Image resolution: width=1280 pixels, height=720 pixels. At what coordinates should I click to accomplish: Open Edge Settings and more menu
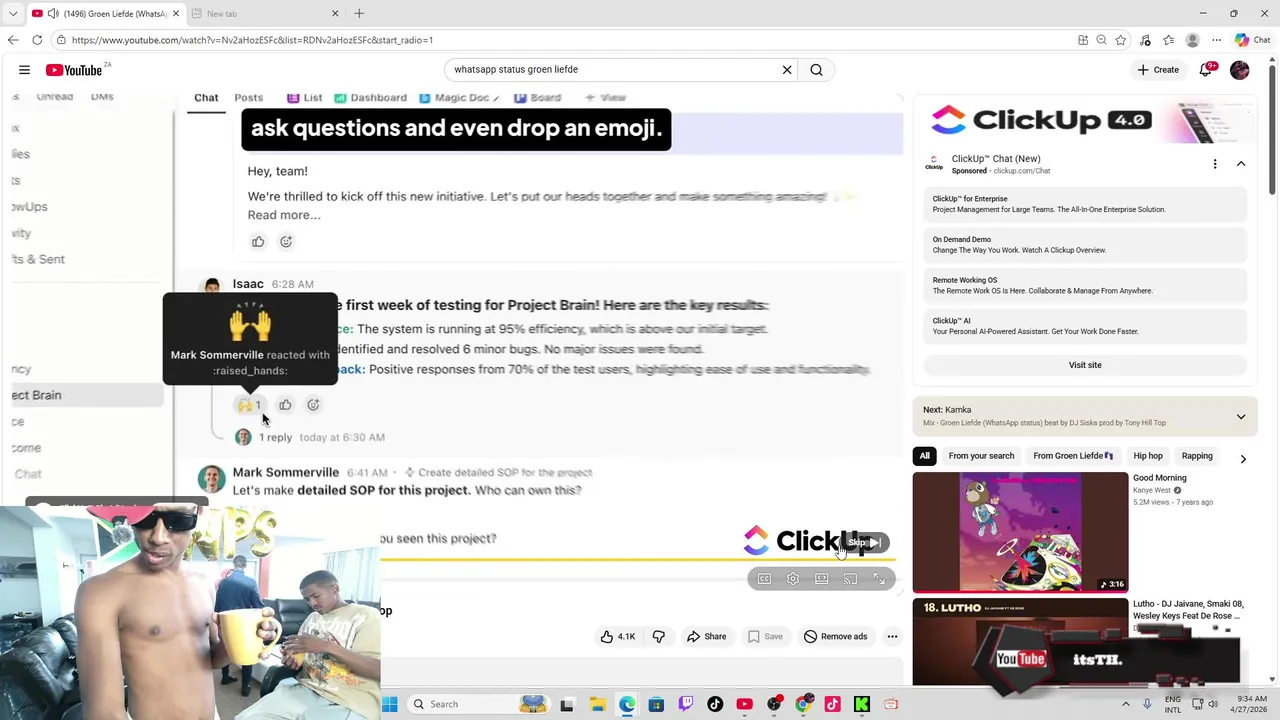pos(1216,40)
